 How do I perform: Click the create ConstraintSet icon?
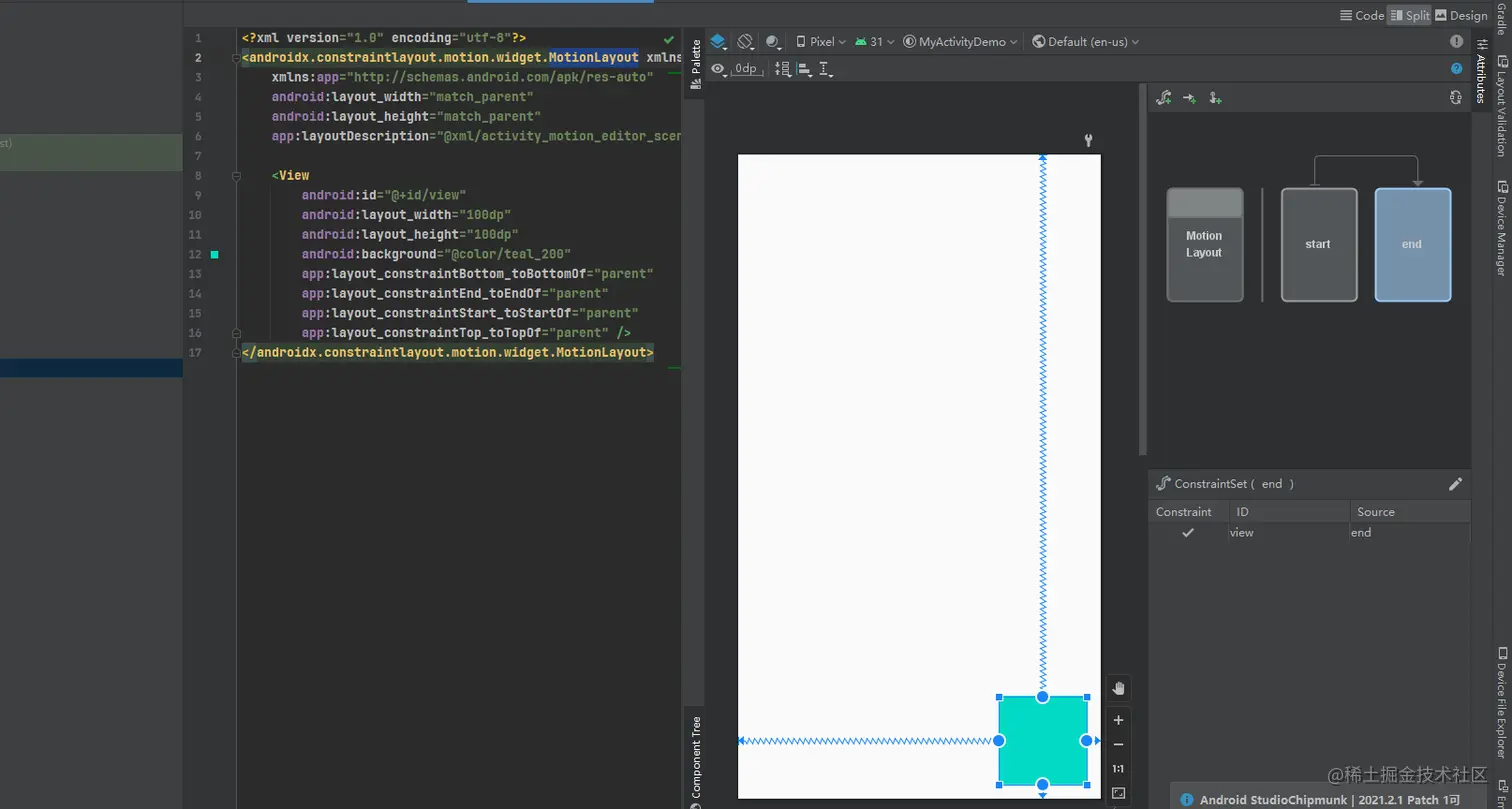click(1164, 98)
